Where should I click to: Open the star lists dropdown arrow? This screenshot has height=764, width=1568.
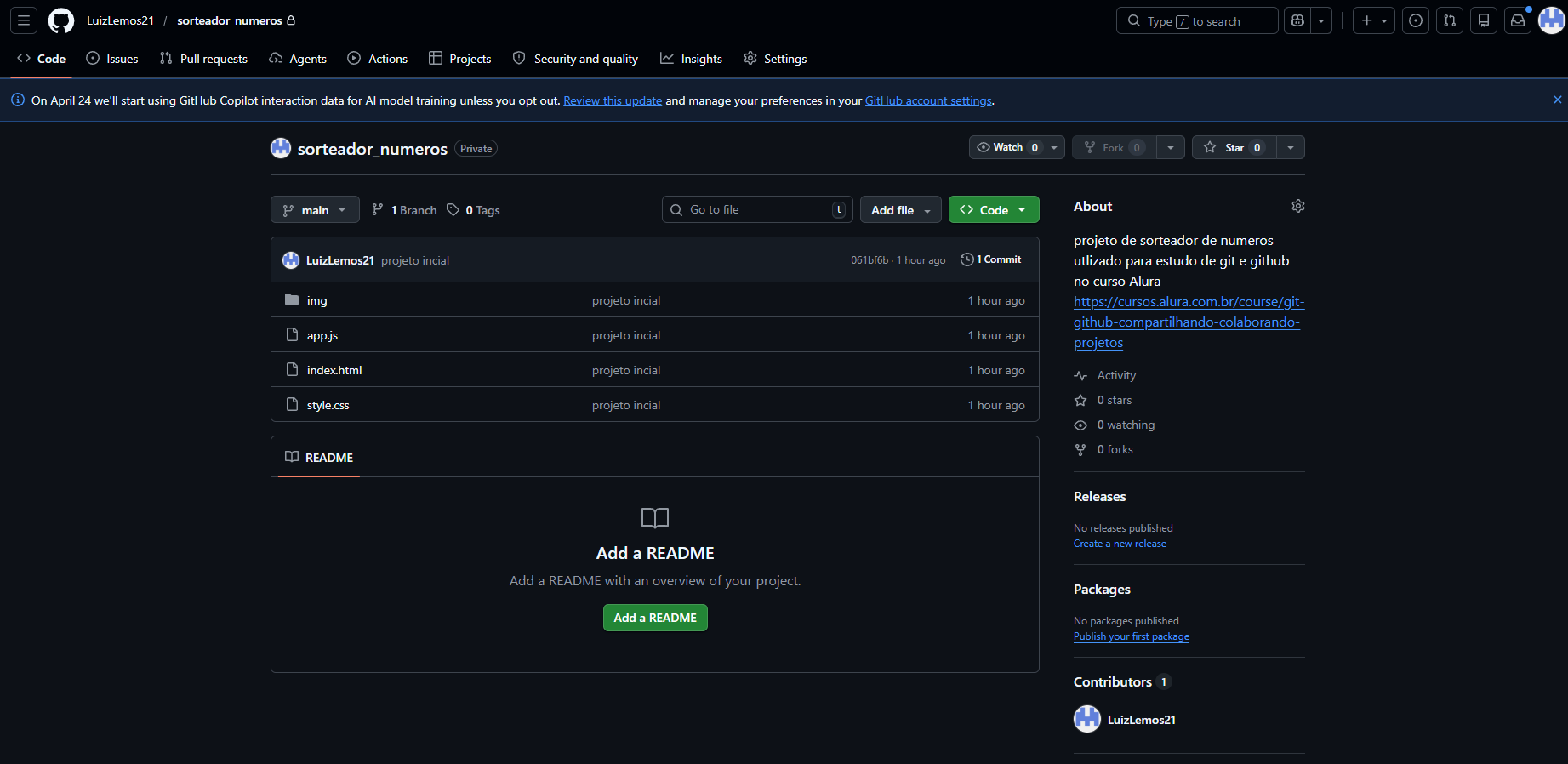pos(1291,147)
